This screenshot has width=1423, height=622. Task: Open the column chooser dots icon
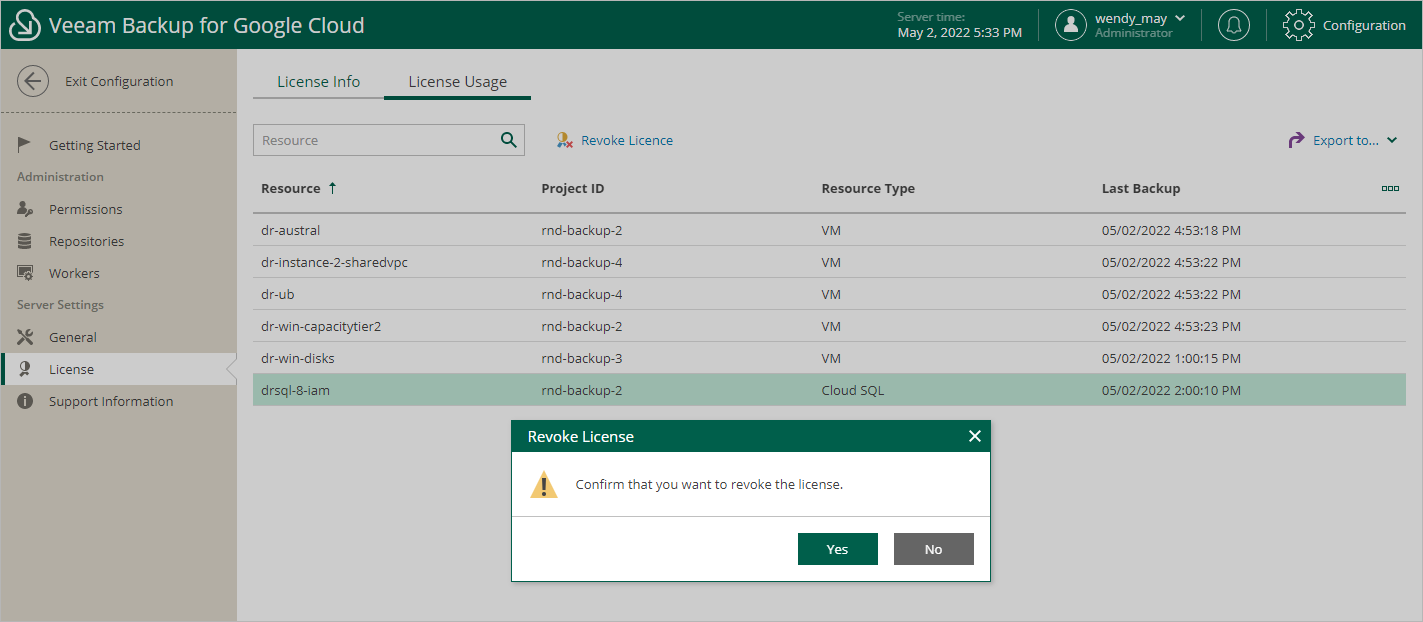coord(1390,188)
